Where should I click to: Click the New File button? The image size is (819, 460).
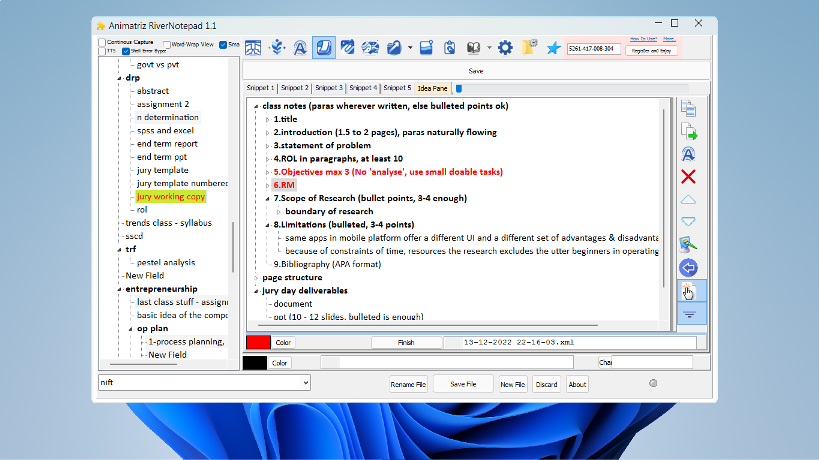pyautogui.click(x=512, y=384)
